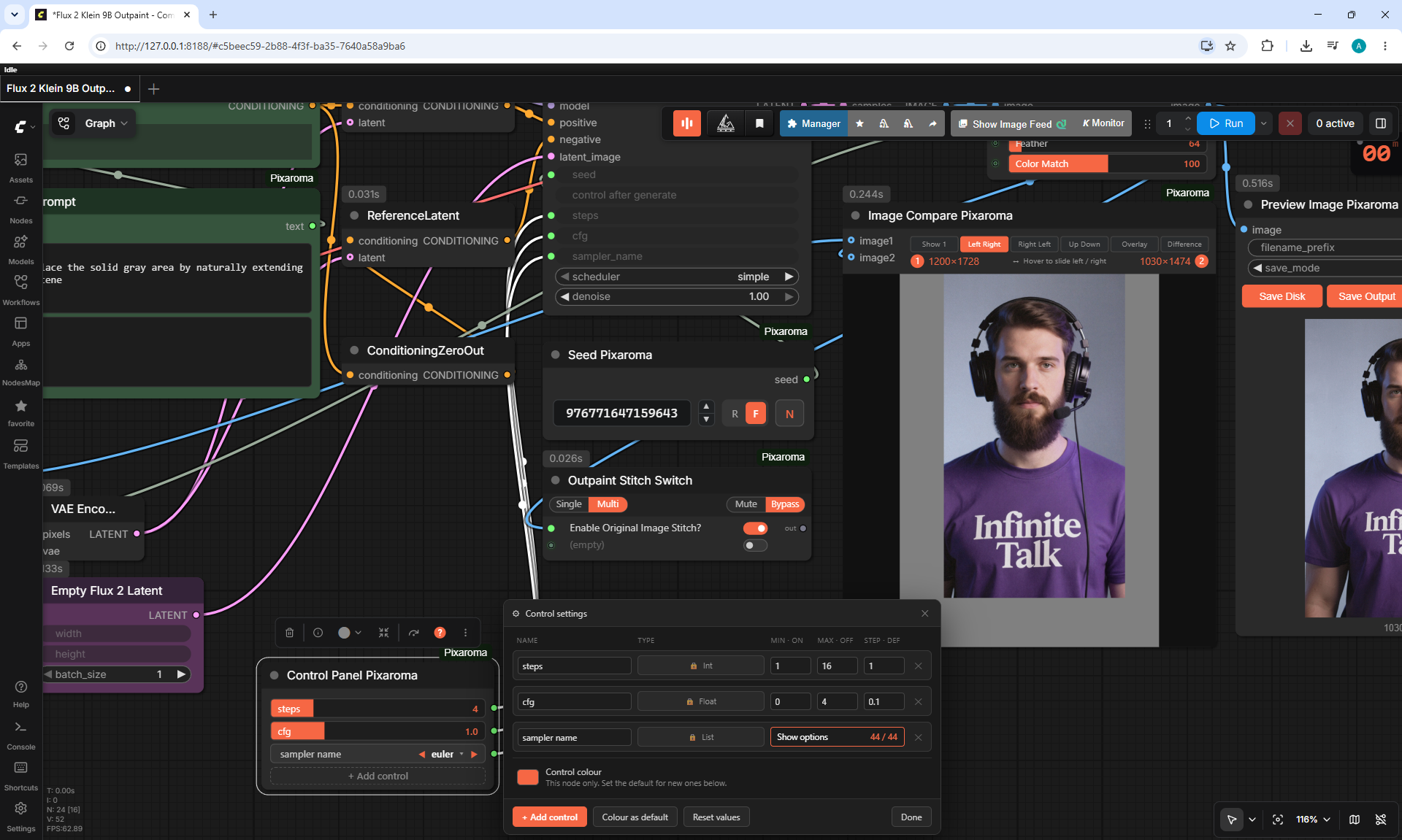This screenshot has width=1402, height=840.
Task: Click the bypass arrow icon in node toolbar
Action: click(x=414, y=633)
